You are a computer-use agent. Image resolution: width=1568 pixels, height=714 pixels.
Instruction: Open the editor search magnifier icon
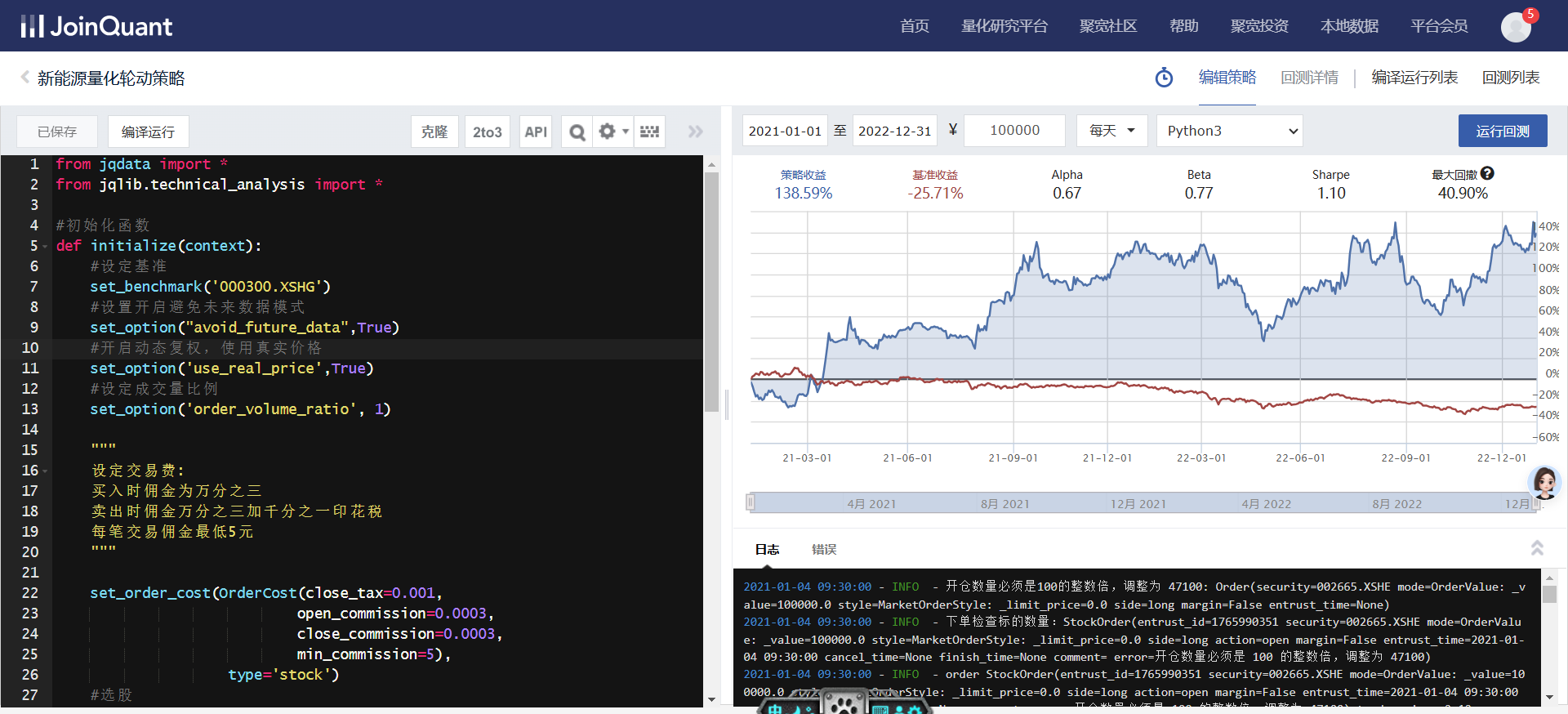[x=577, y=132]
